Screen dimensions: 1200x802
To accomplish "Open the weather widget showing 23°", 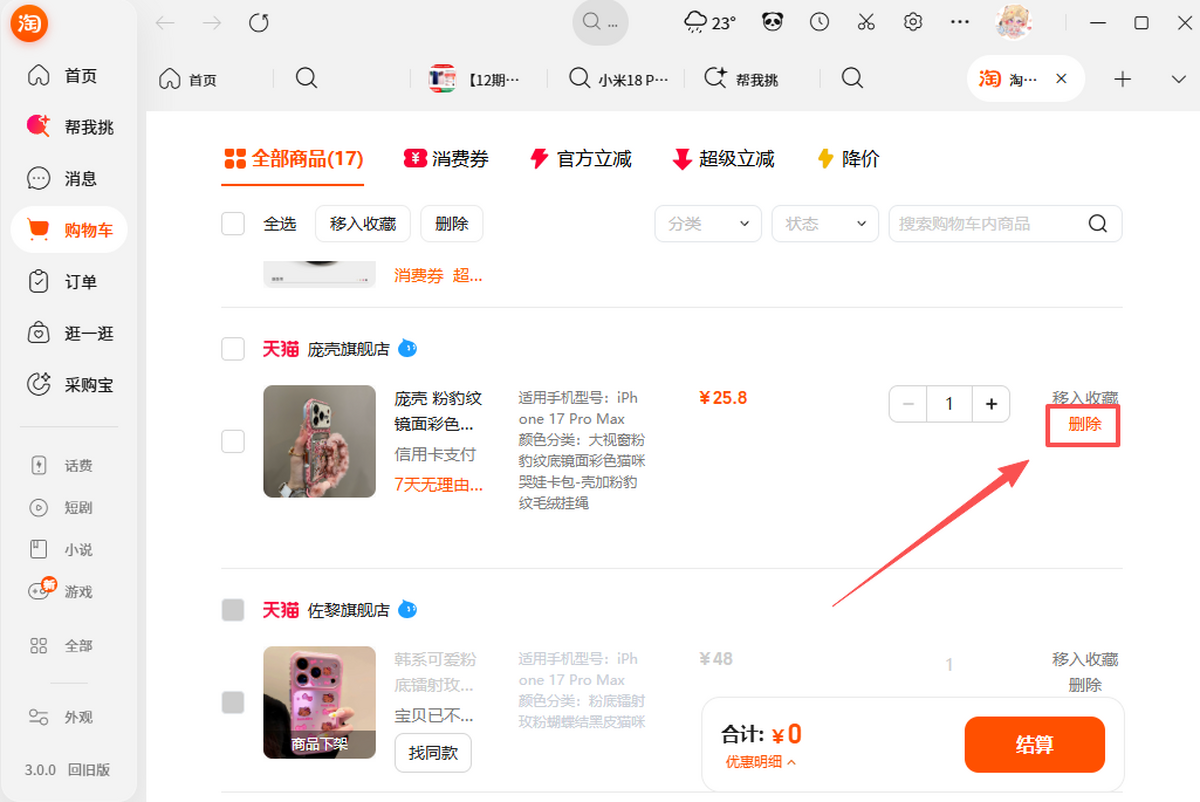I will (709, 22).
